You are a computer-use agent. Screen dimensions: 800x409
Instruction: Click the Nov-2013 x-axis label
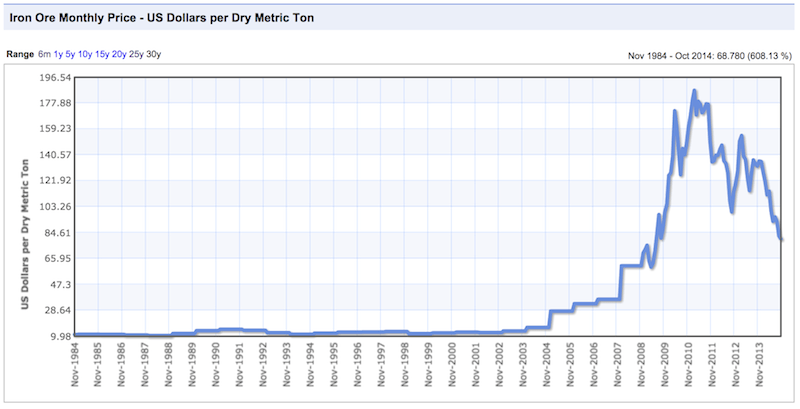click(762, 369)
